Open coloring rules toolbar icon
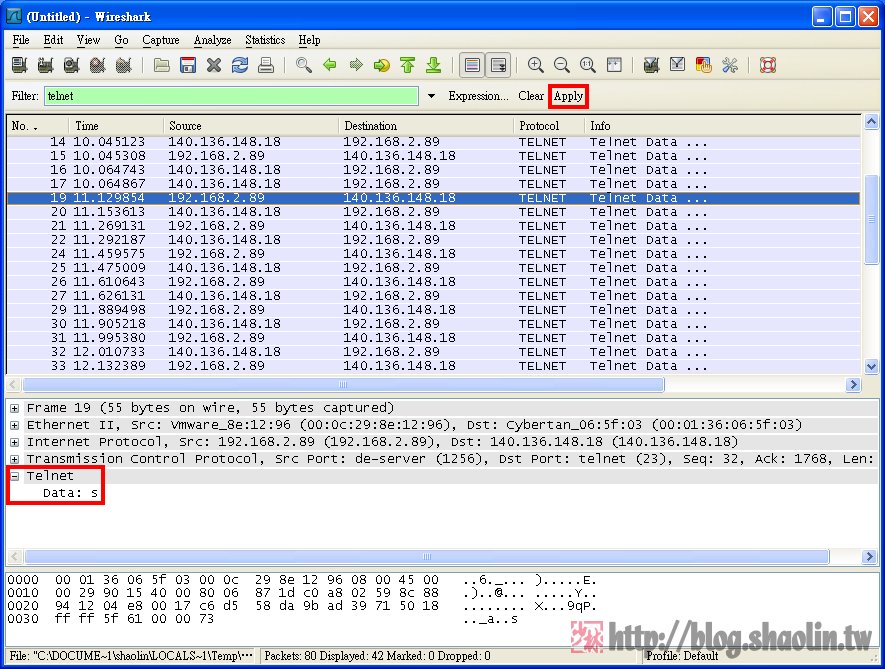Screen dimensions: 885x669 (703, 65)
